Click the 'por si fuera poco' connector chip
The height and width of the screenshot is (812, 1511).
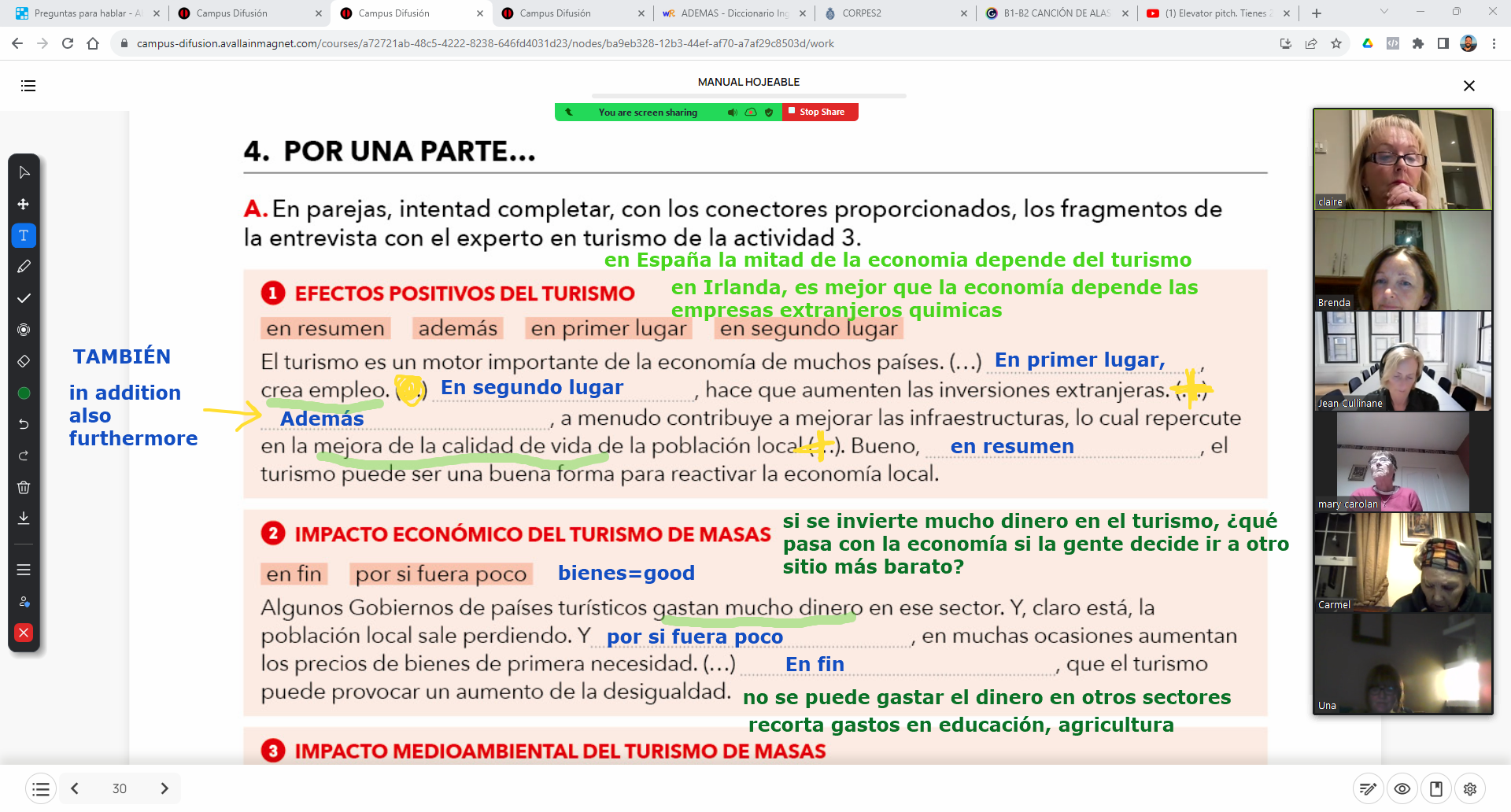pos(441,574)
